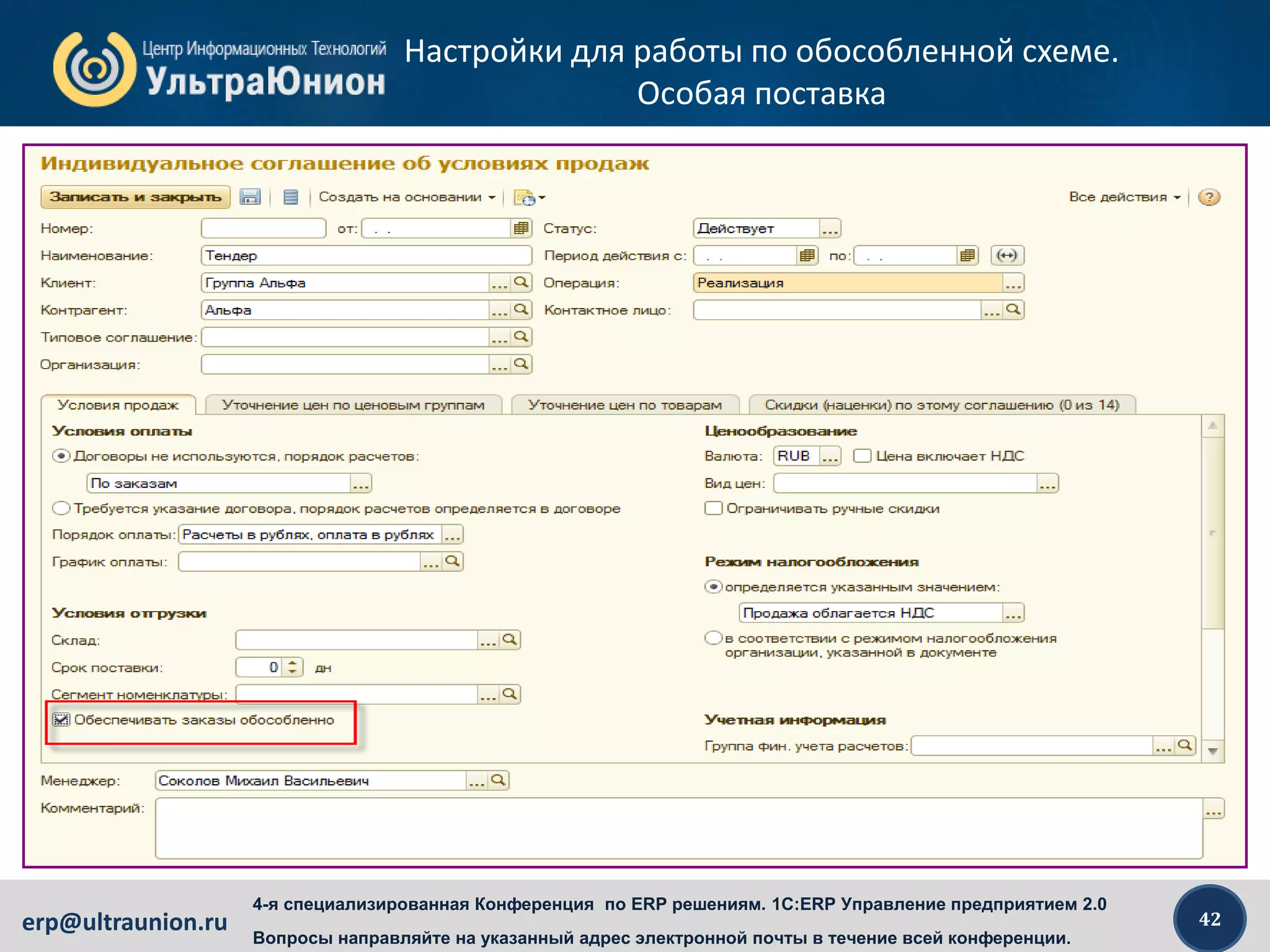Open Склад selection ellipsis button
1270x952 pixels.
point(488,640)
